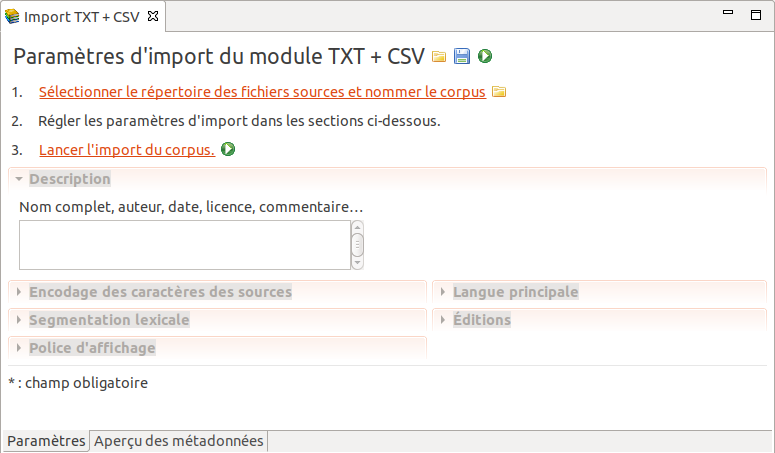Click the Import TXT + CSV tab icon
Screen dimensions: 775x453
[x=12, y=16]
